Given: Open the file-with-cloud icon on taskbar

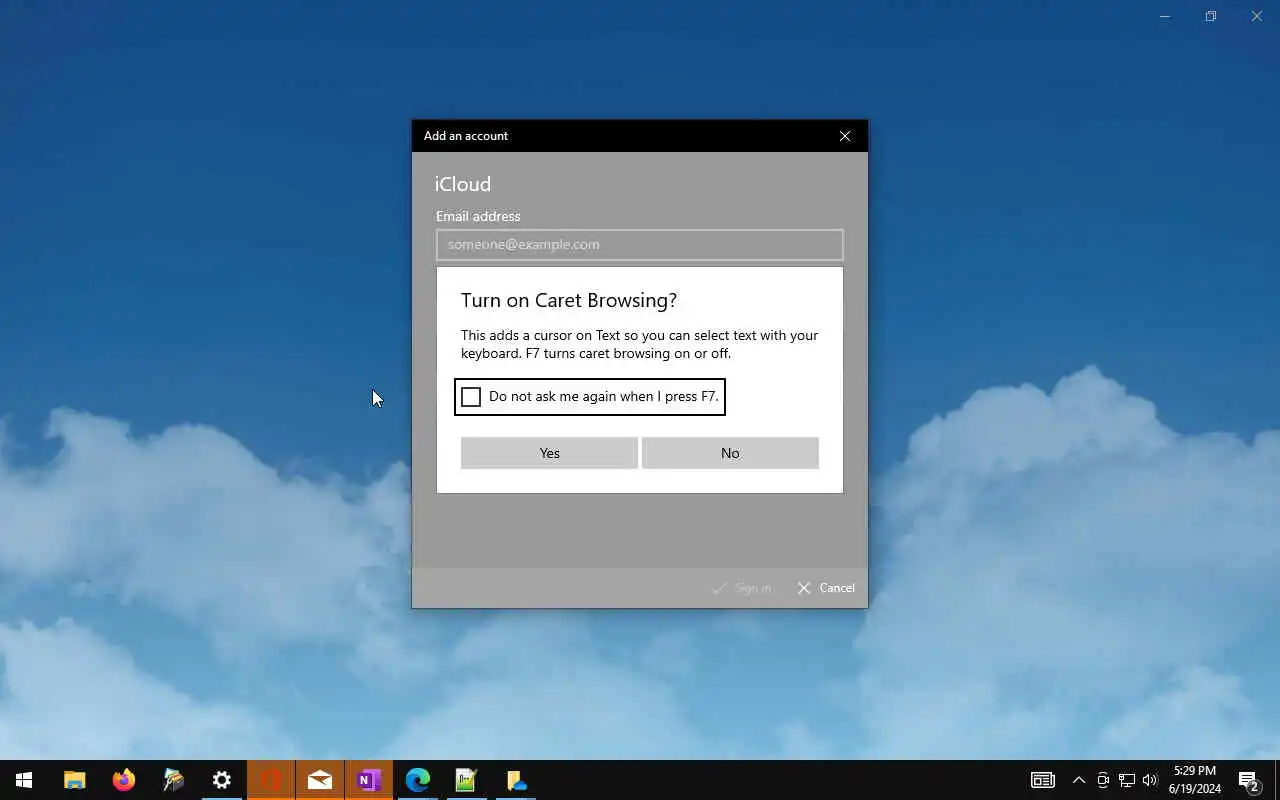Looking at the screenshot, I should [x=516, y=780].
